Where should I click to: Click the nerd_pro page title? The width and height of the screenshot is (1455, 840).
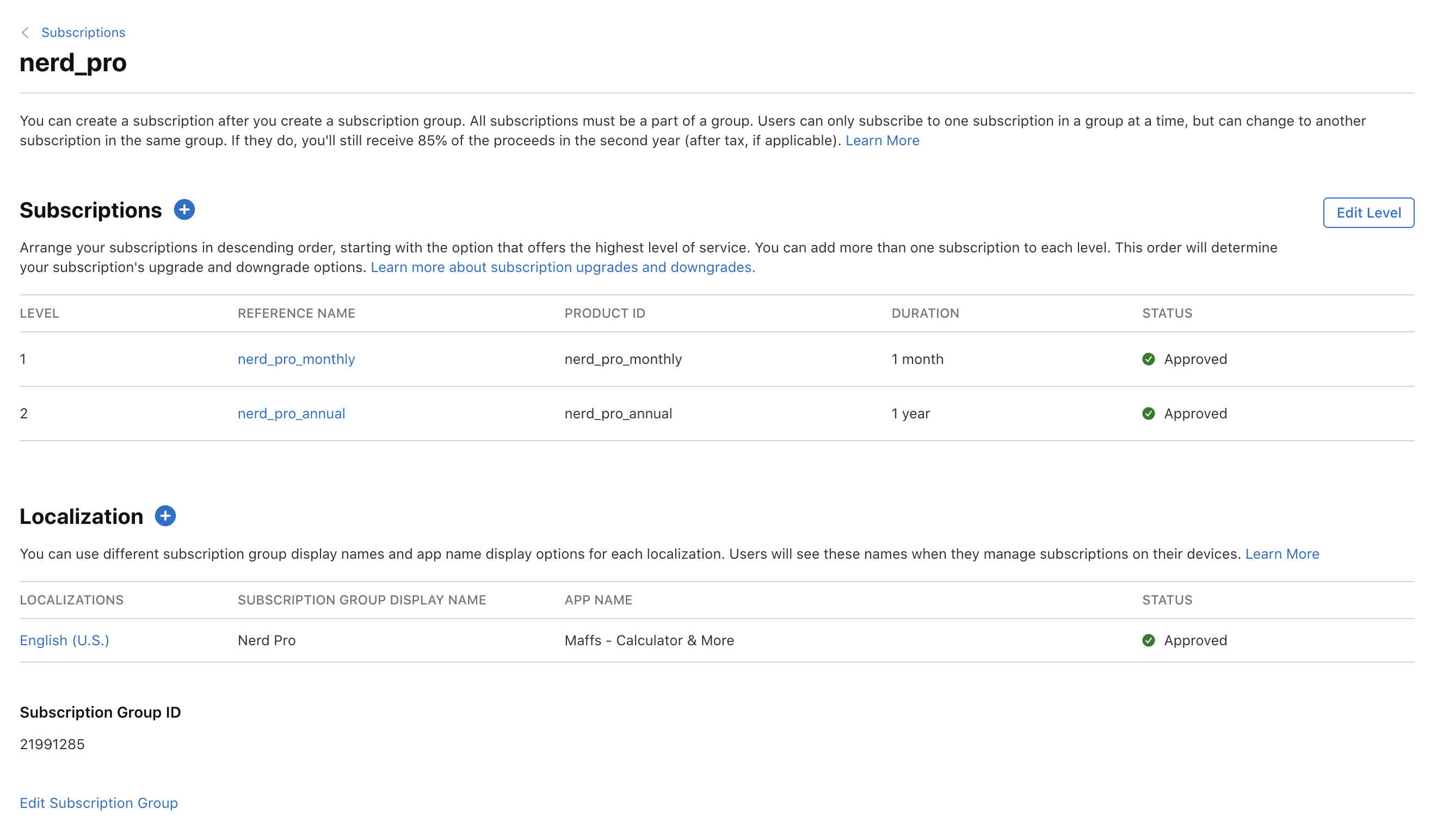pos(73,64)
